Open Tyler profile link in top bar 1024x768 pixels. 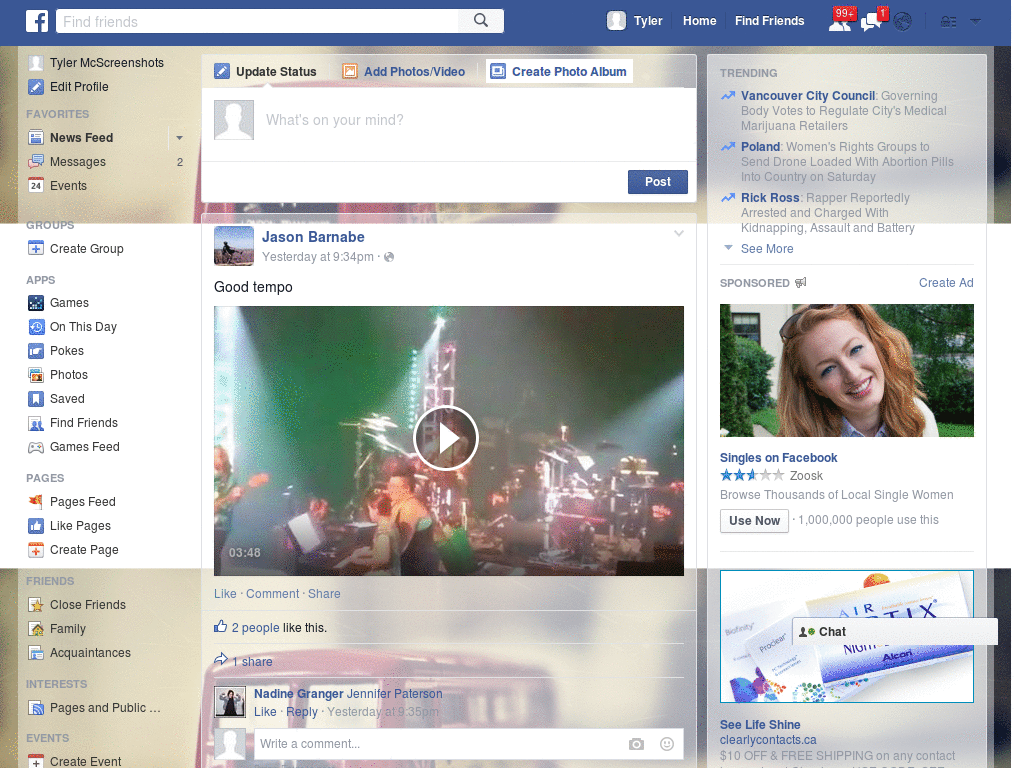click(648, 21)
